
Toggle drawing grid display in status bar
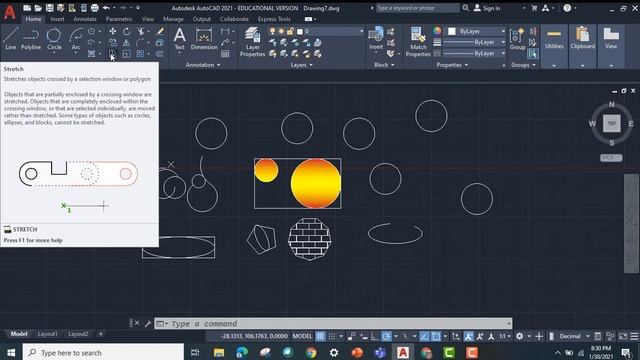(320, 336)
